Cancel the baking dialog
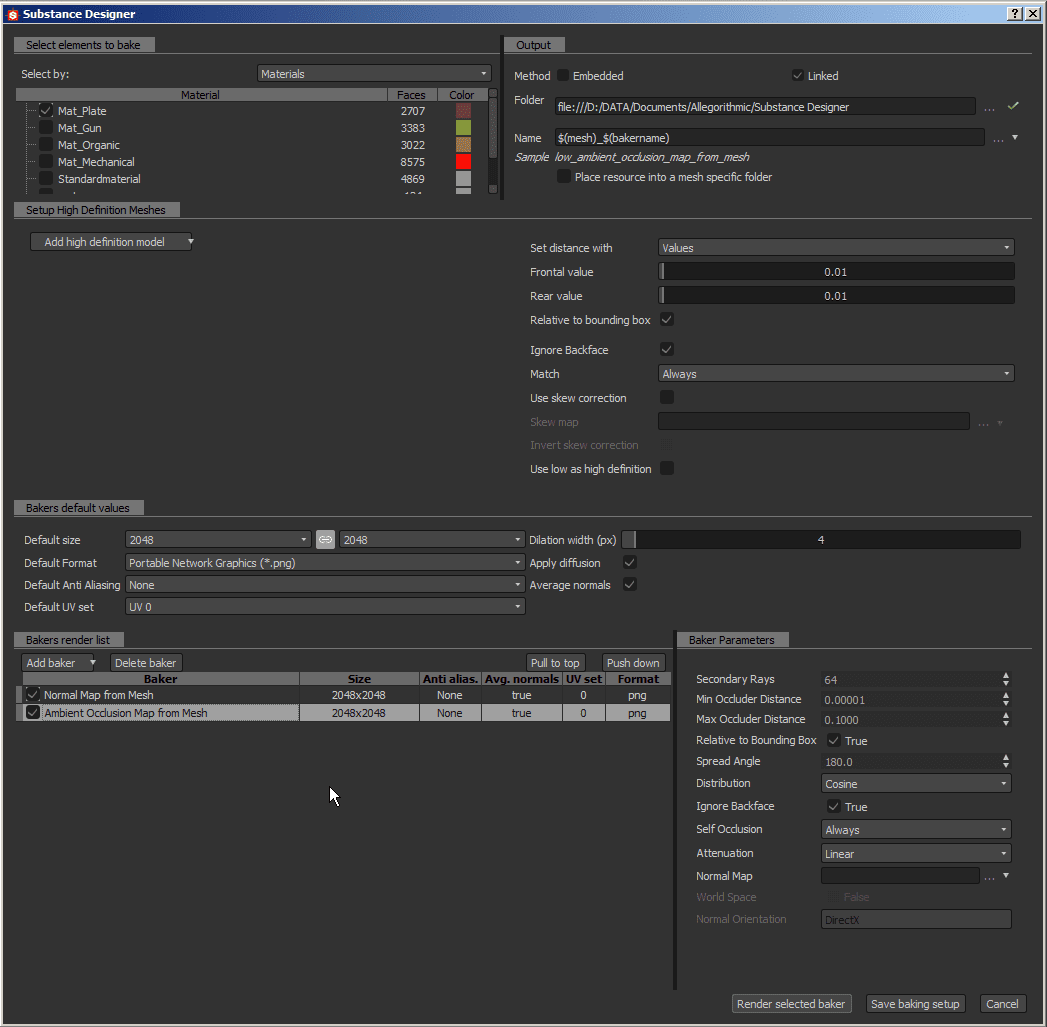The width and height of the screenshot is (1047, 1027). (x=1002, y=1004)
